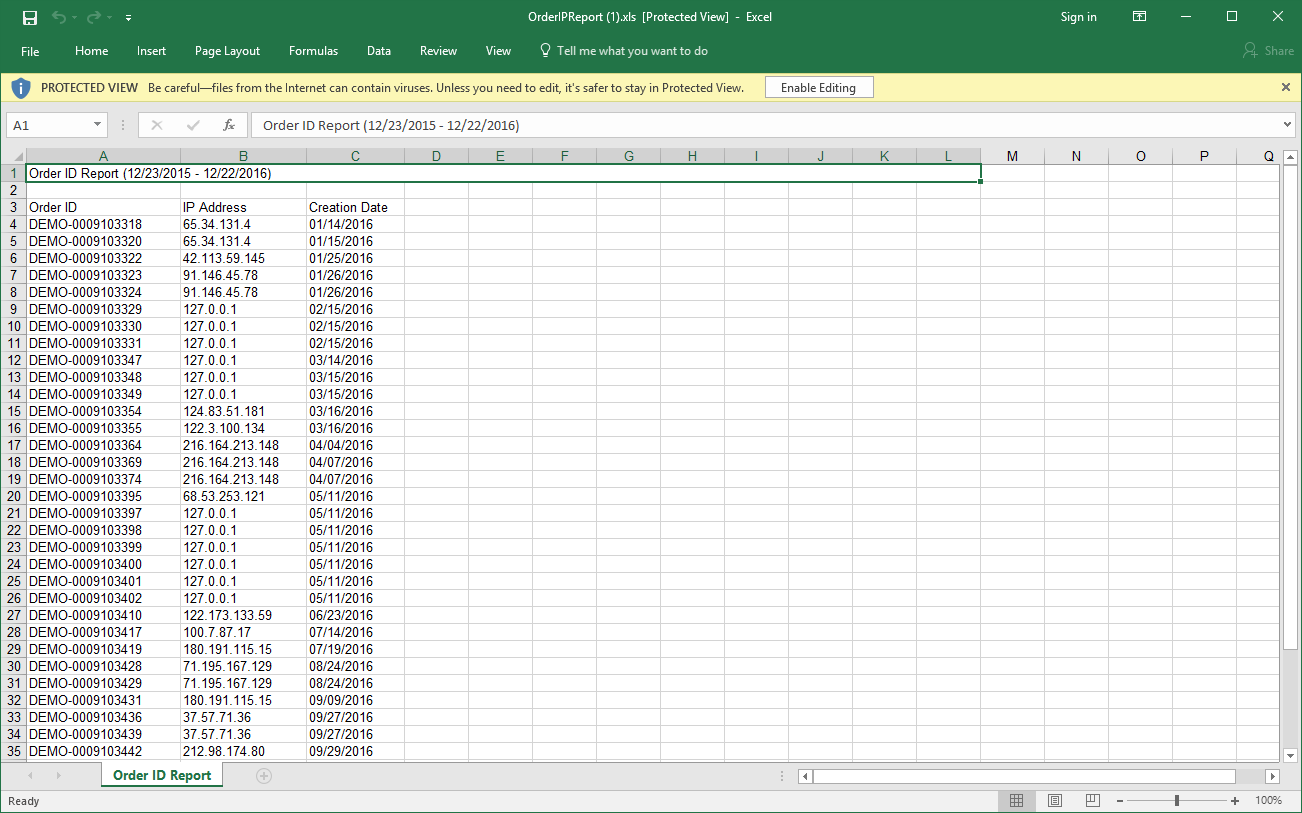1302x813 pixels.
Task: Select row 3 header
Action: click(x=13, y=207)
